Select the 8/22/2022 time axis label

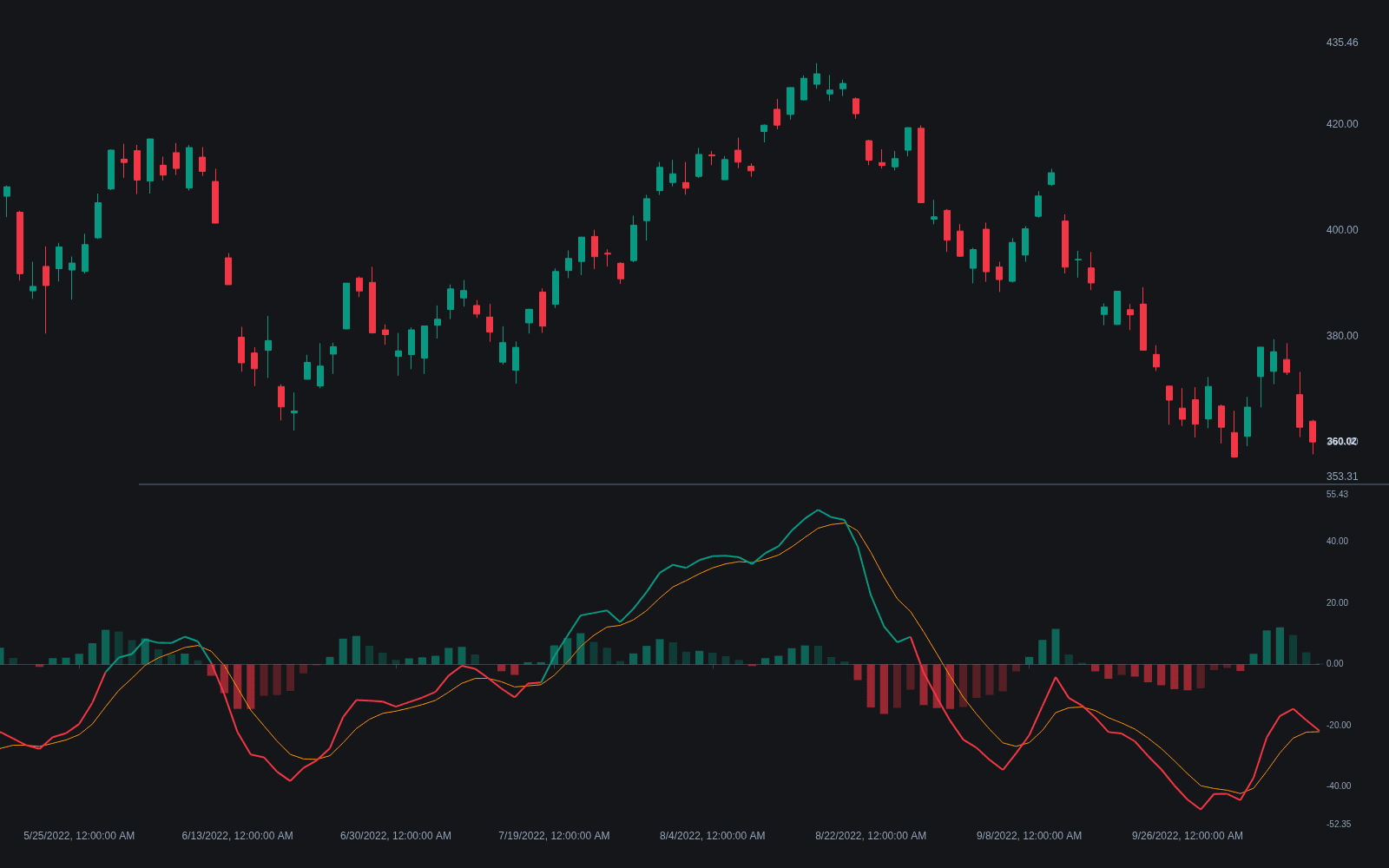(x=871, y=836)
